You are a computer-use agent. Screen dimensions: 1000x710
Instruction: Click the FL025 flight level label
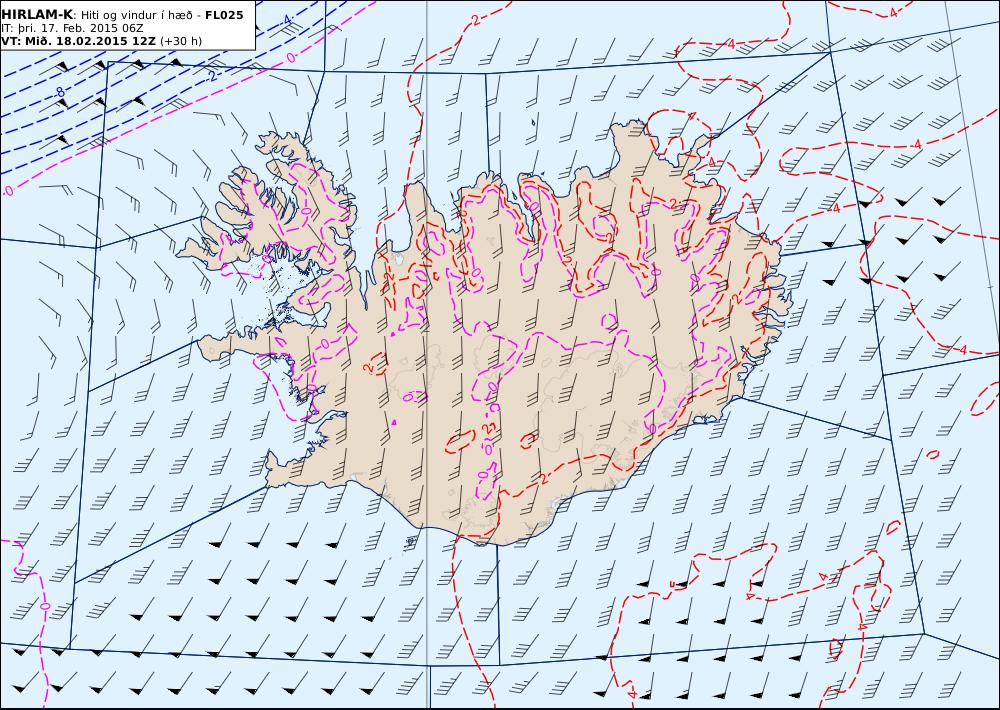click(224, 15)
